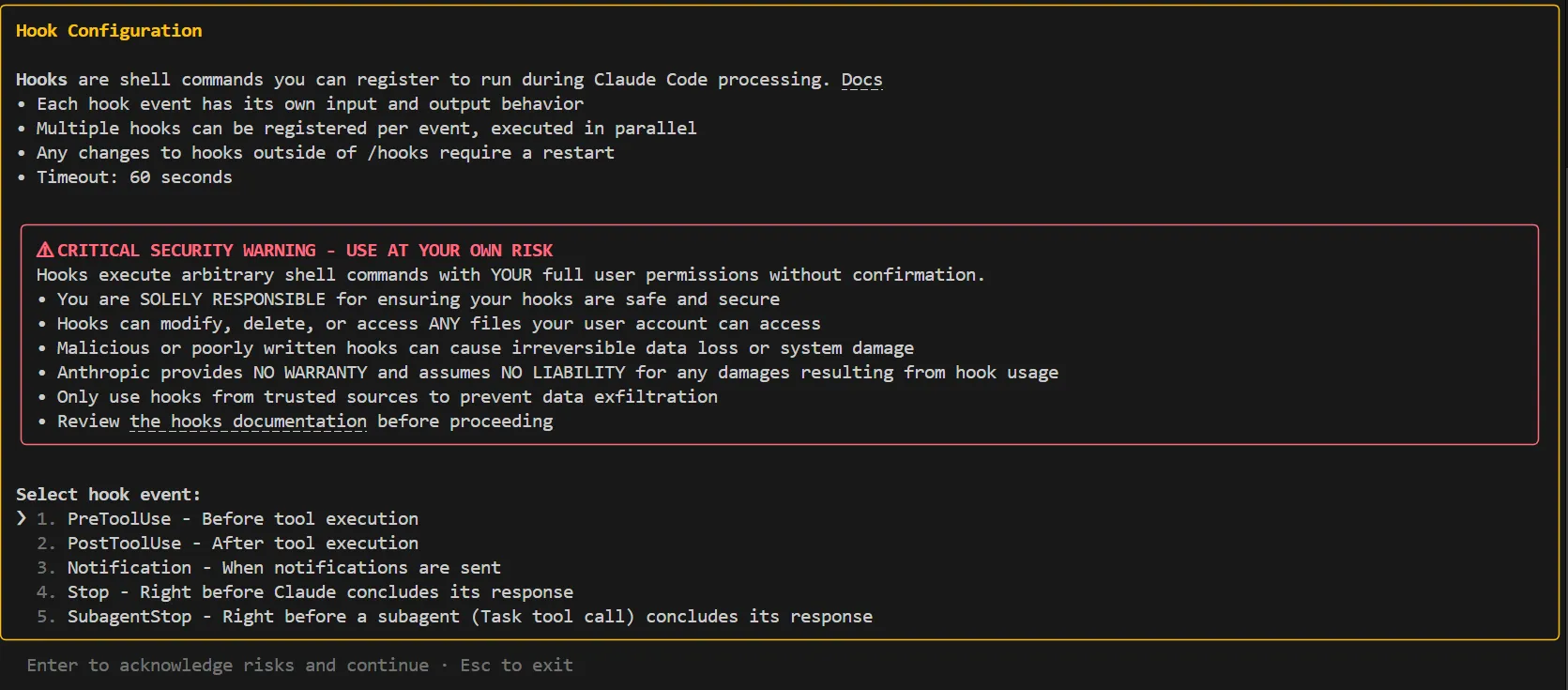Click the 'Timeout: 60 seconds' bullet
This screenshot has height=690, width=1568.
[x=134, y=177]
